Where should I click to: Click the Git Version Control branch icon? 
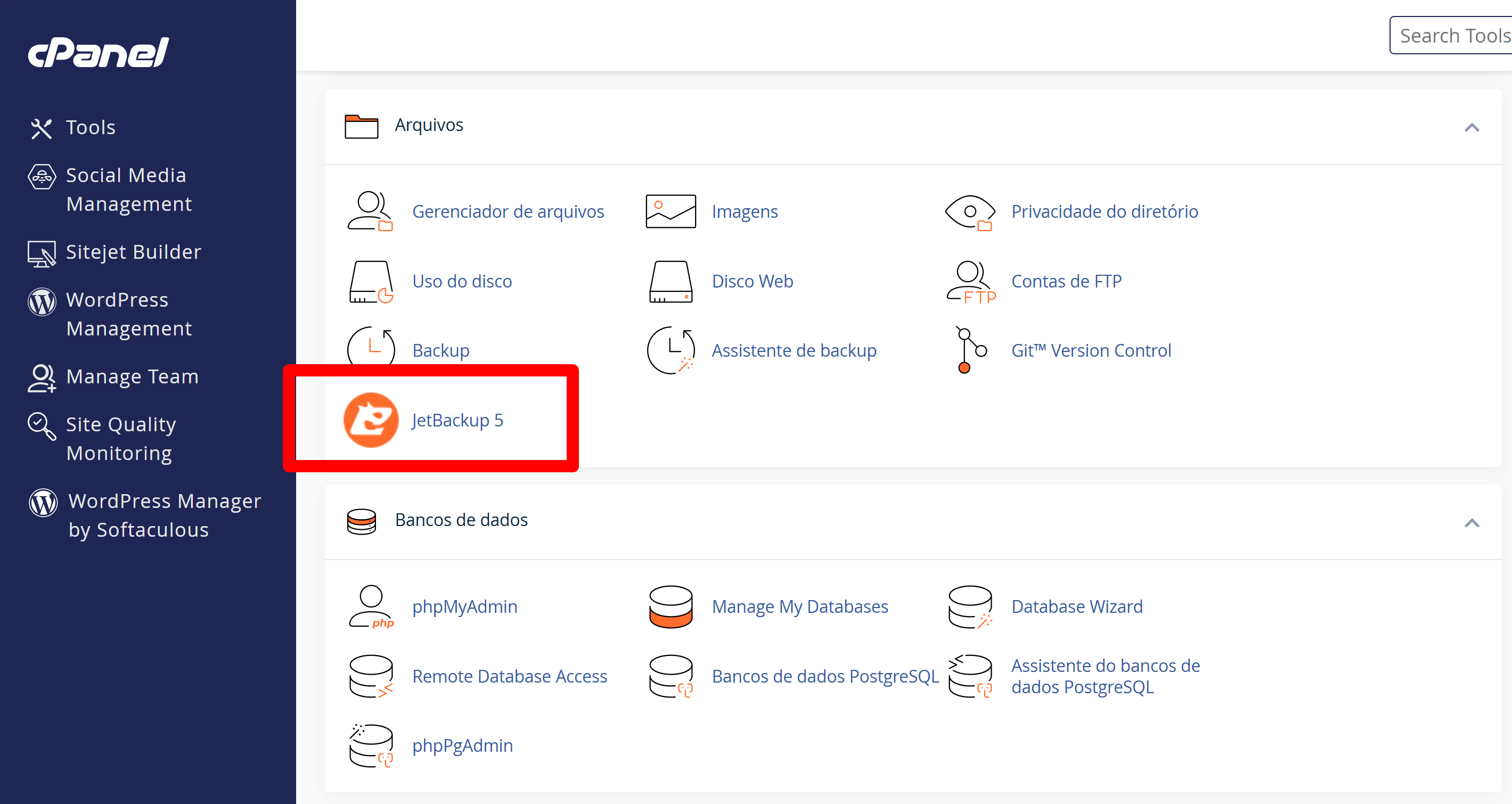tap(970, 350)
